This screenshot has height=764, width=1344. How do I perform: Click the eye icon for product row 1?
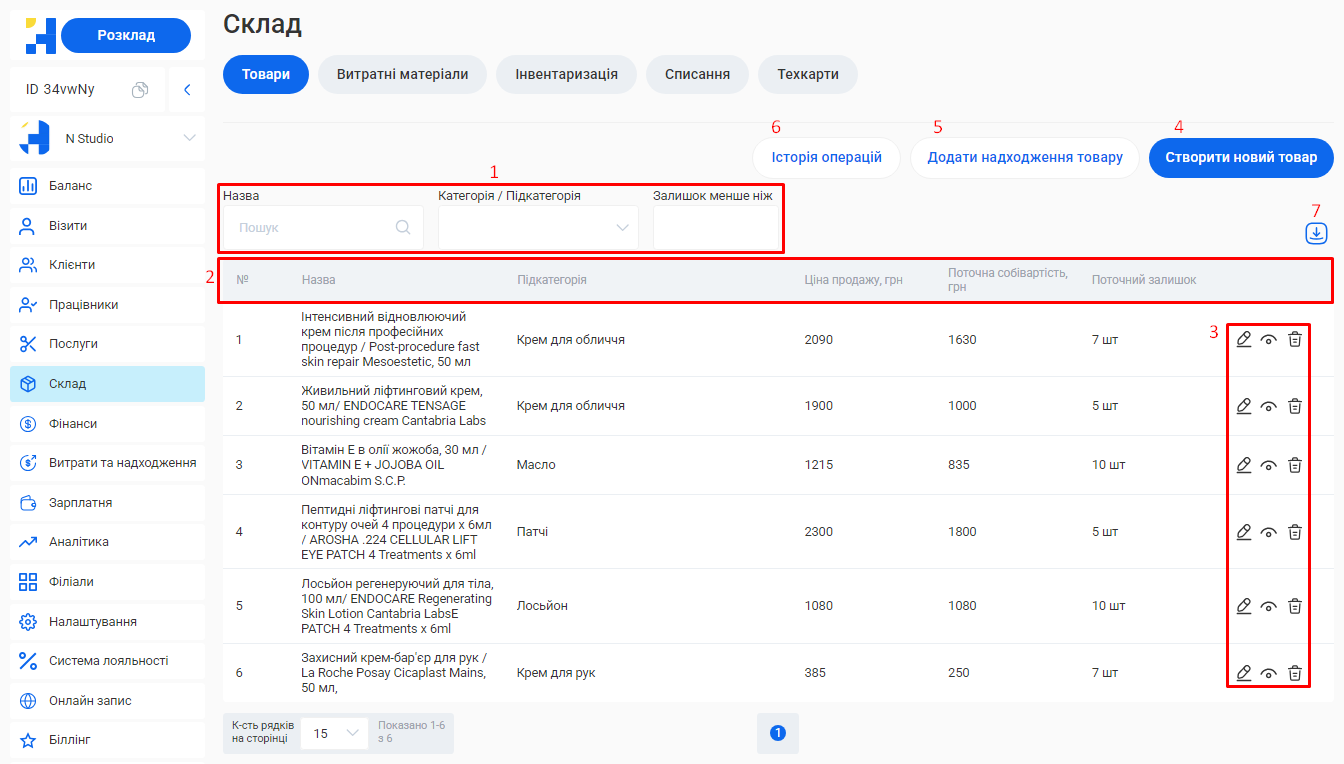click(1269, 340)
